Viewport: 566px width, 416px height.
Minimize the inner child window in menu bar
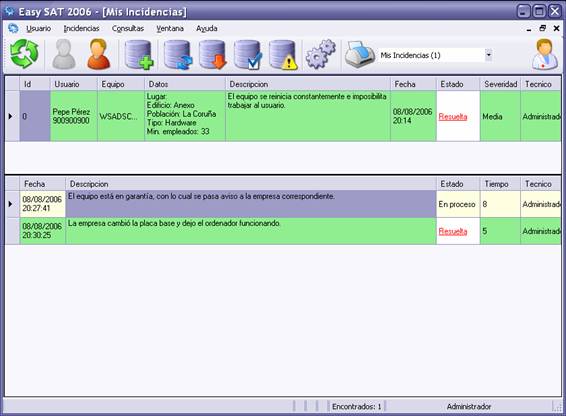pos(529,29)
